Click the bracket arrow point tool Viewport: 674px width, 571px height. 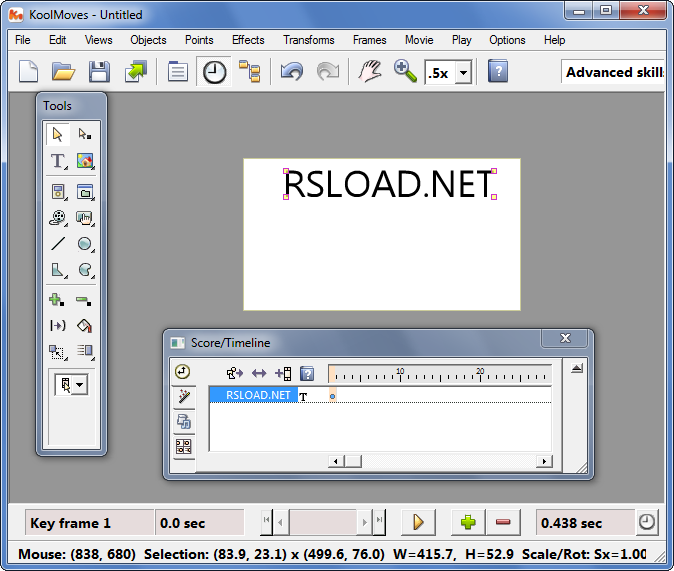click(58, 325)
